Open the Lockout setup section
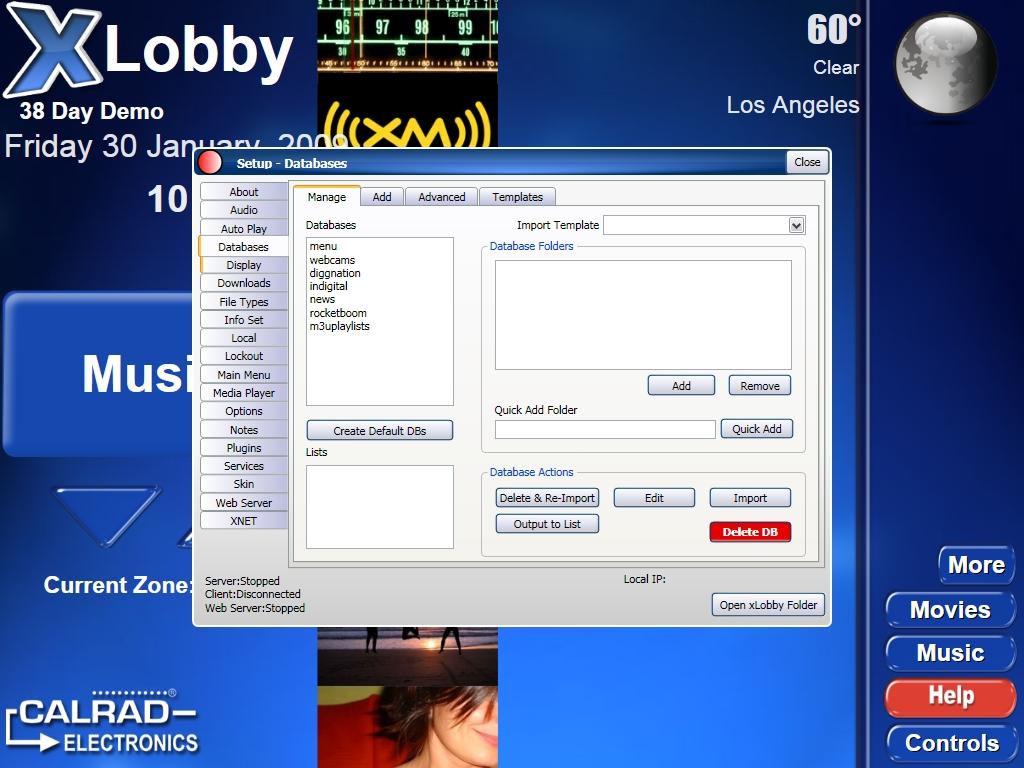 244,356
